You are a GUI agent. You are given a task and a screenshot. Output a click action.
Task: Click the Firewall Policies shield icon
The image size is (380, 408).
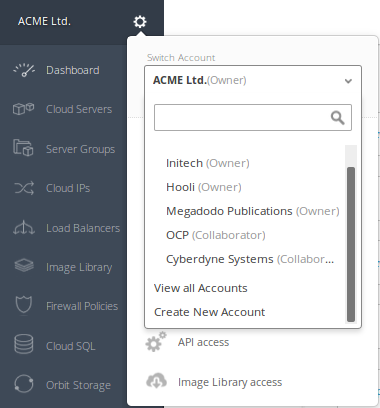(24, 305)
